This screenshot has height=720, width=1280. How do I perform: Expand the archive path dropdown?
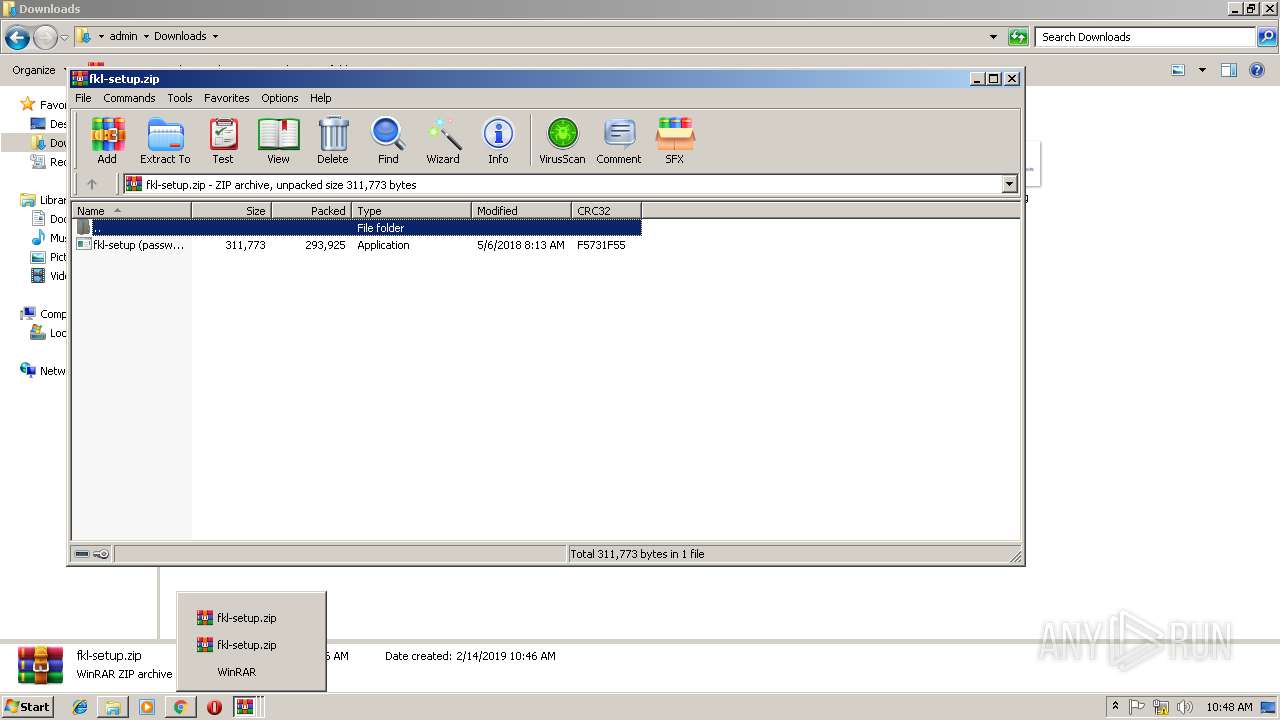(x=1009, y=184)
